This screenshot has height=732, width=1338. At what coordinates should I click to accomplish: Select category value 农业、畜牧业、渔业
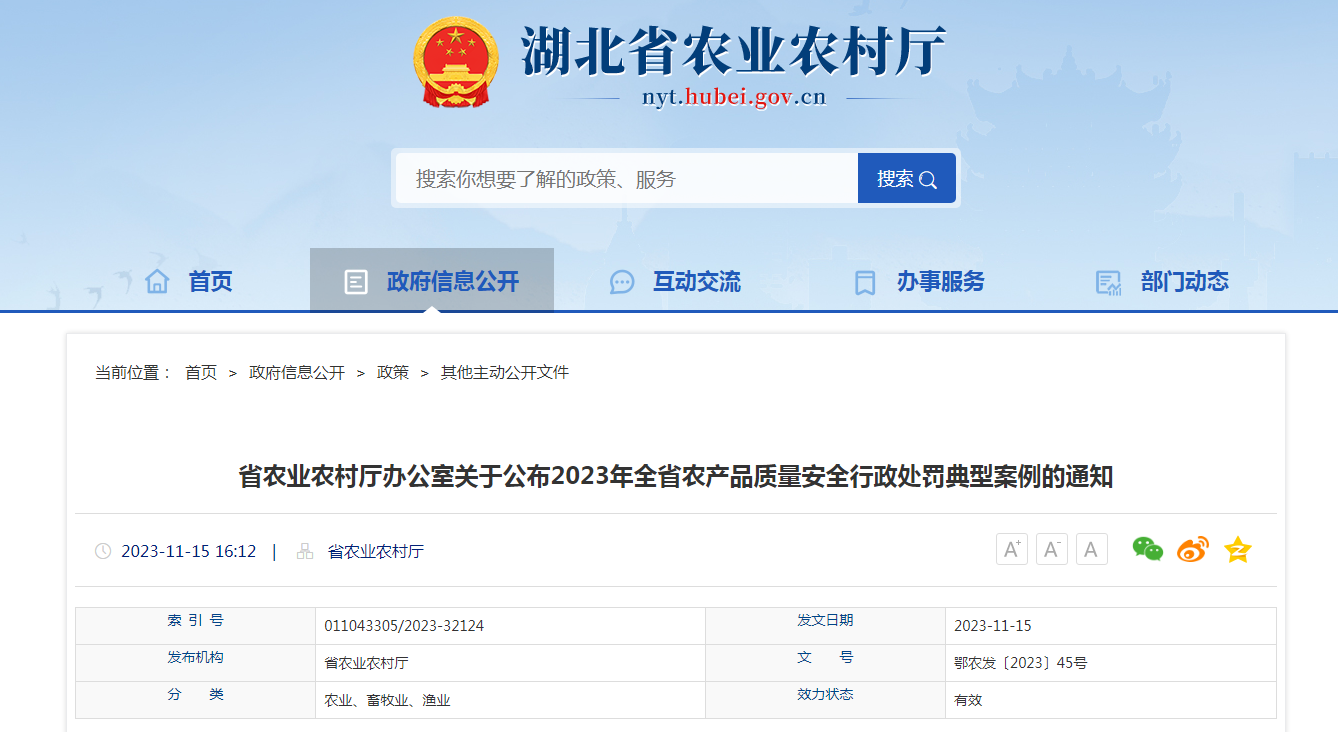point(388,700)
